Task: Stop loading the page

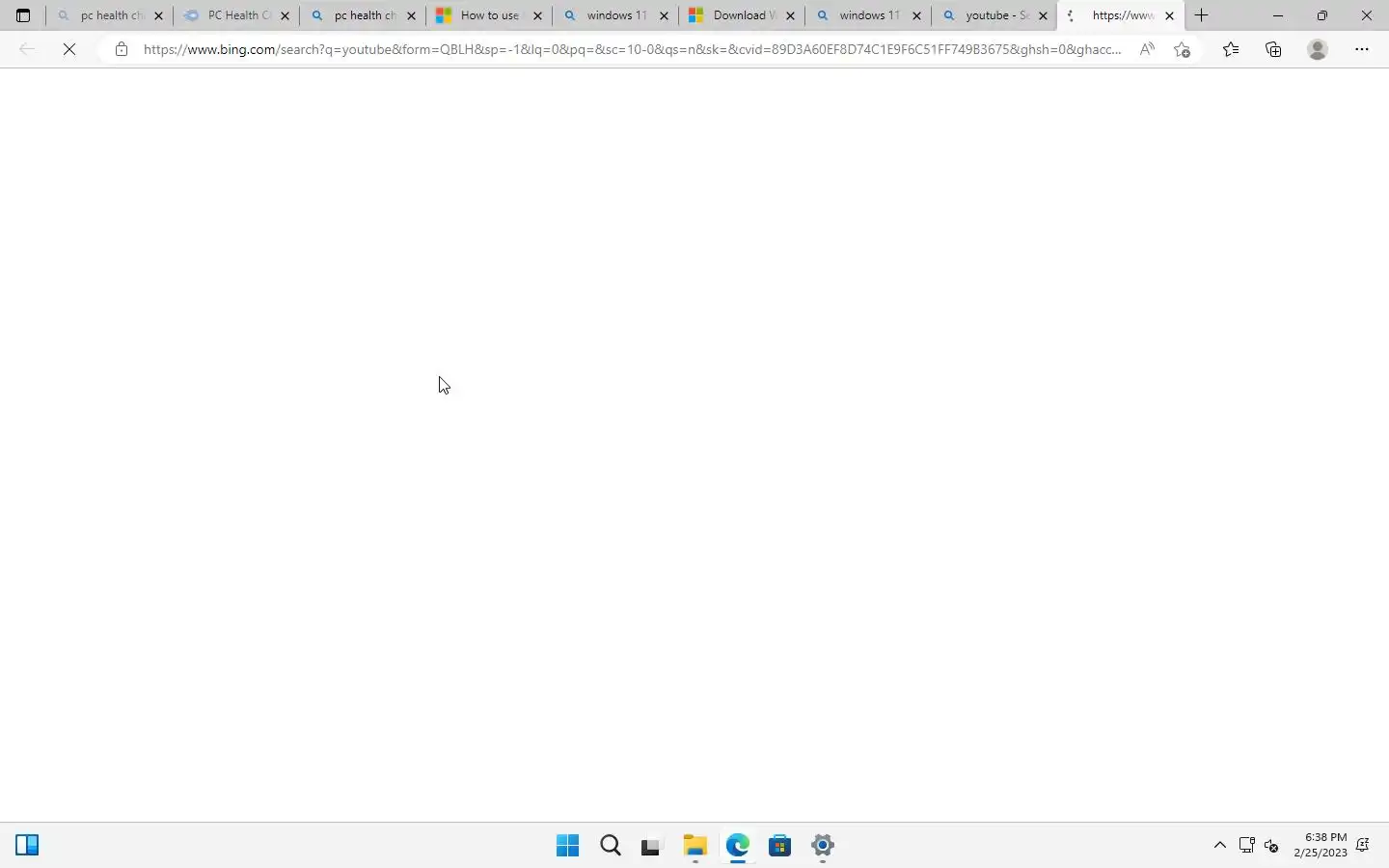Action: coord(69,49)
